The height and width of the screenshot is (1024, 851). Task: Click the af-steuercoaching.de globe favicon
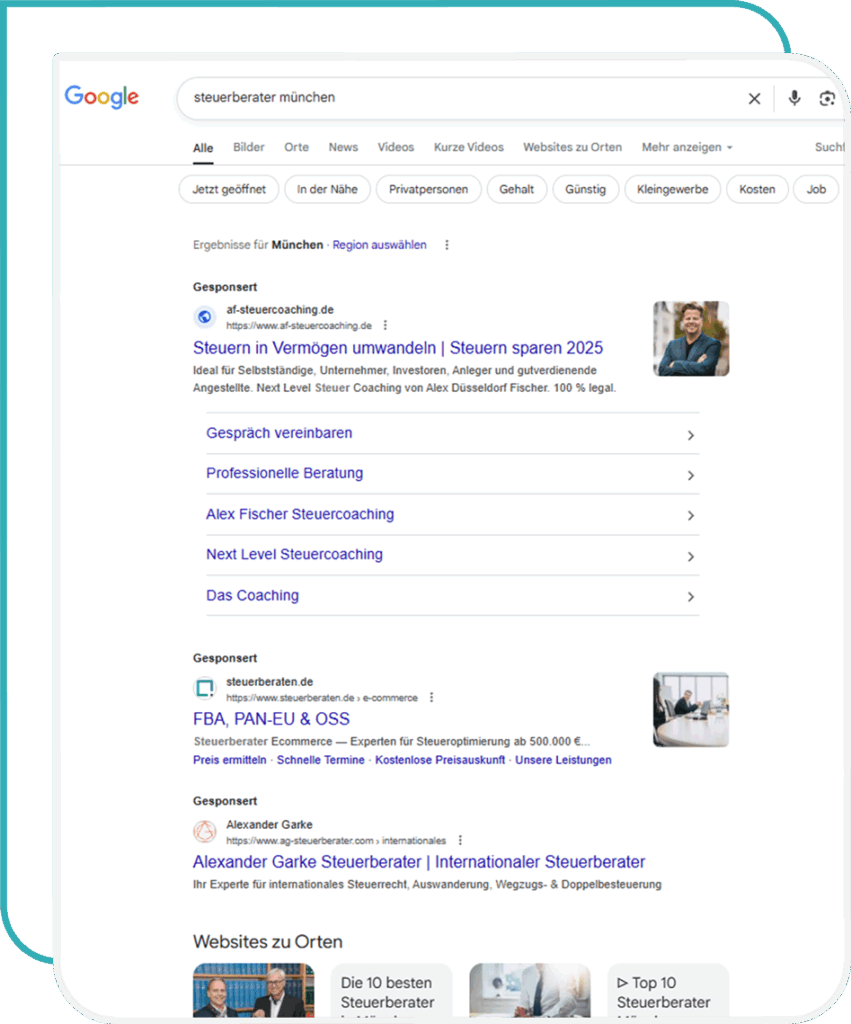(x=204, y=317)
